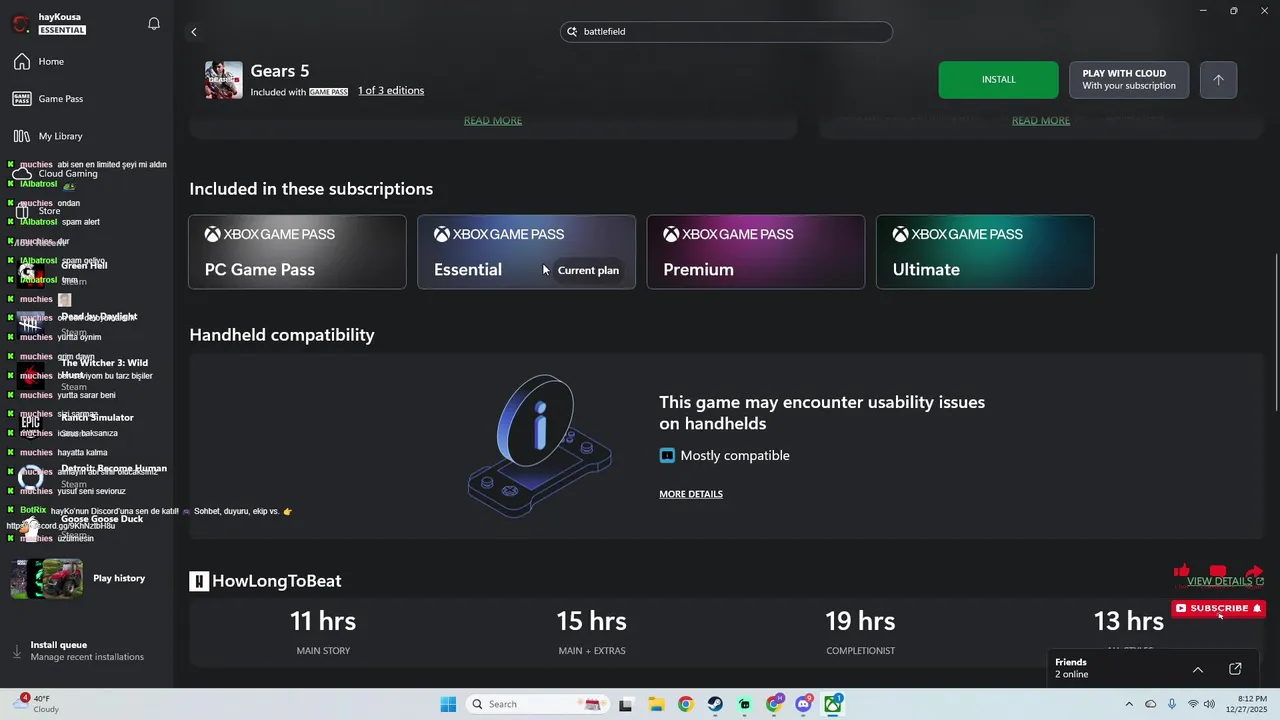Open File Explorer from the taskbar
Viewport: 1280px width, 720px height.
coord(655,704)
